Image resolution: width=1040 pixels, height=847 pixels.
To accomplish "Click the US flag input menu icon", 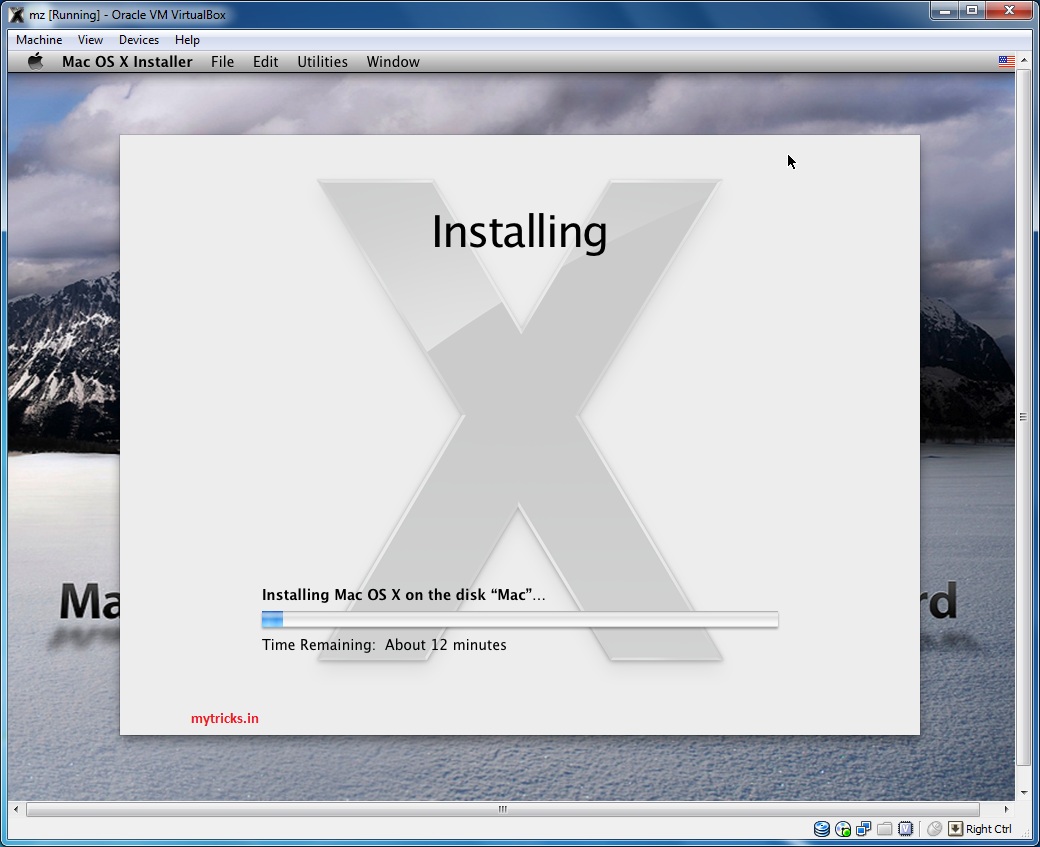I will pyautogui.click(x=1006, y=62).
